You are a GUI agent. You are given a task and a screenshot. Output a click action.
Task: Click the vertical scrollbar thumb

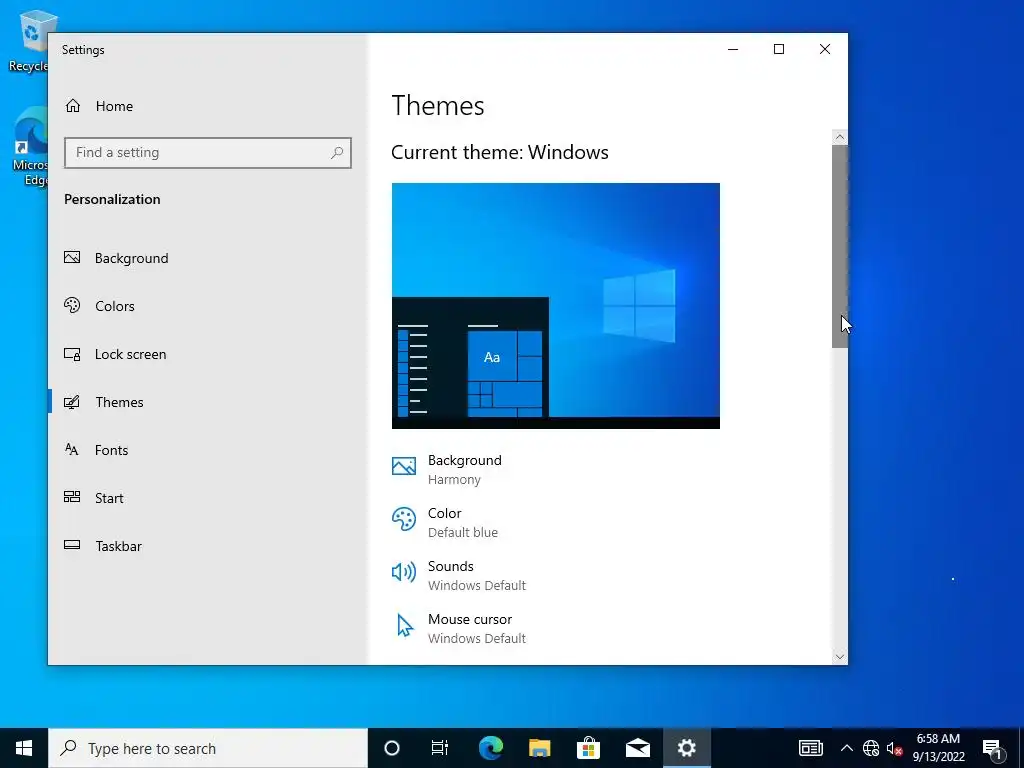click(x=840, y=247)
